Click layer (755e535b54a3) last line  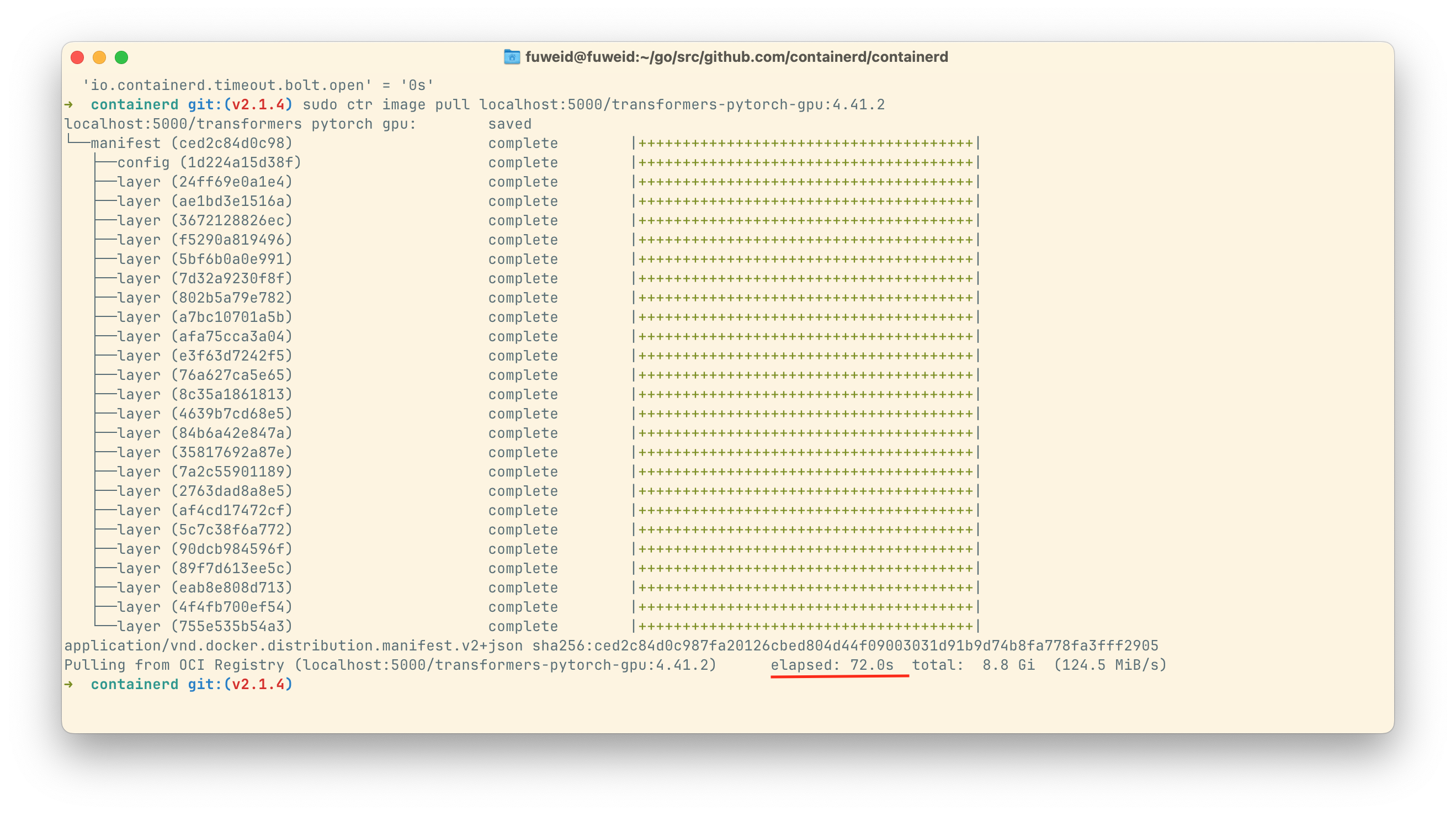click(x=205, y=627)
